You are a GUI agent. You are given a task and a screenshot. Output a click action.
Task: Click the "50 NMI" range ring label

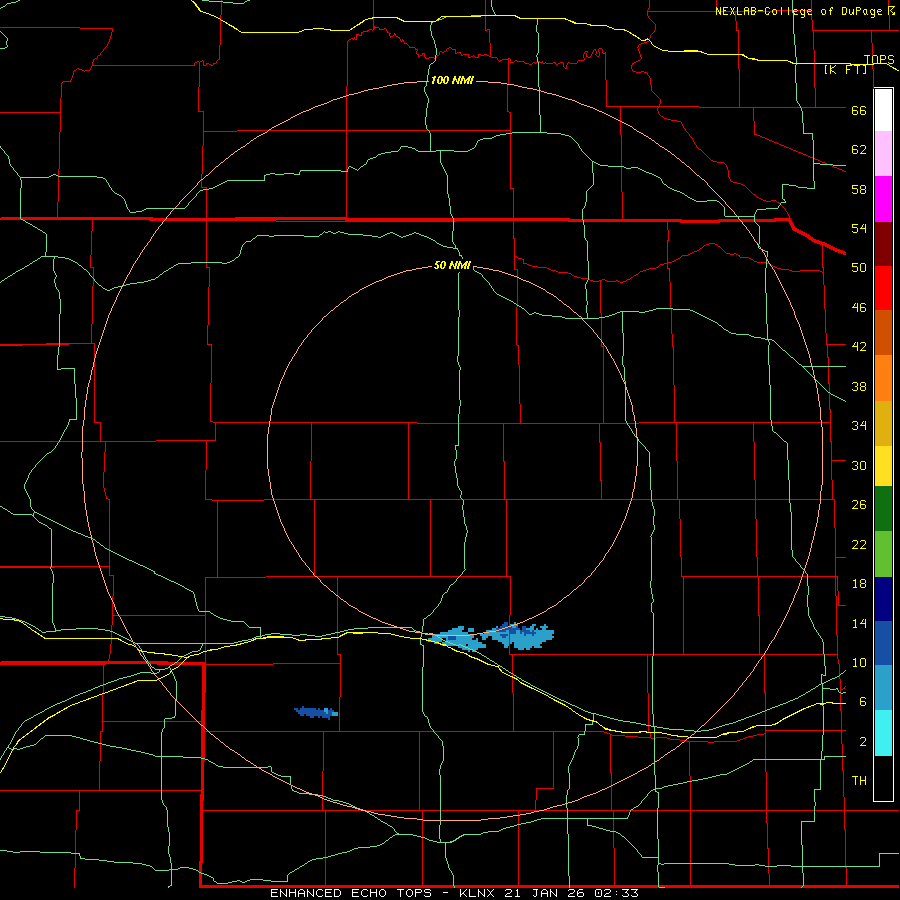[452, 265]
